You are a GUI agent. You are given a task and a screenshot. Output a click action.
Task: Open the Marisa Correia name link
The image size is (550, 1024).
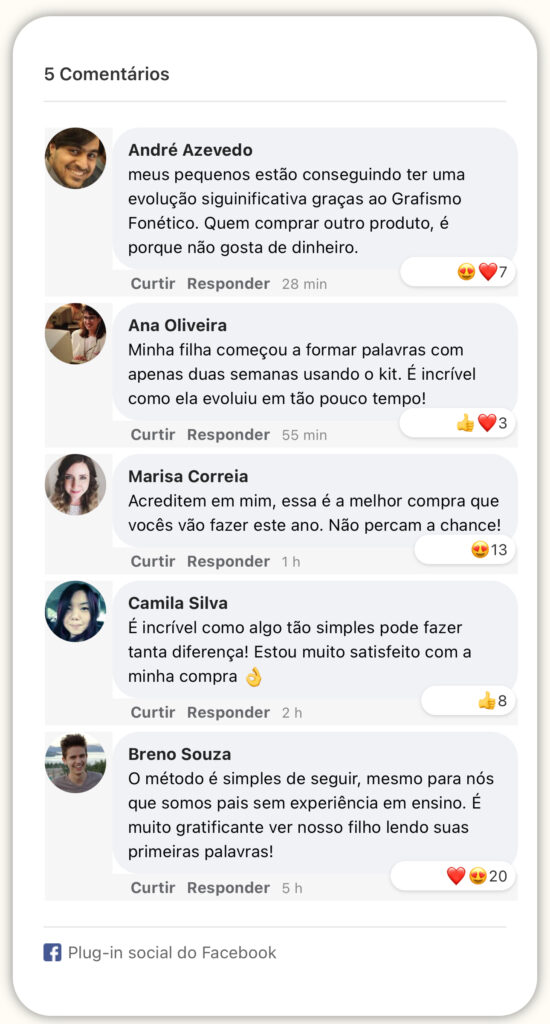tap(188, 477)
